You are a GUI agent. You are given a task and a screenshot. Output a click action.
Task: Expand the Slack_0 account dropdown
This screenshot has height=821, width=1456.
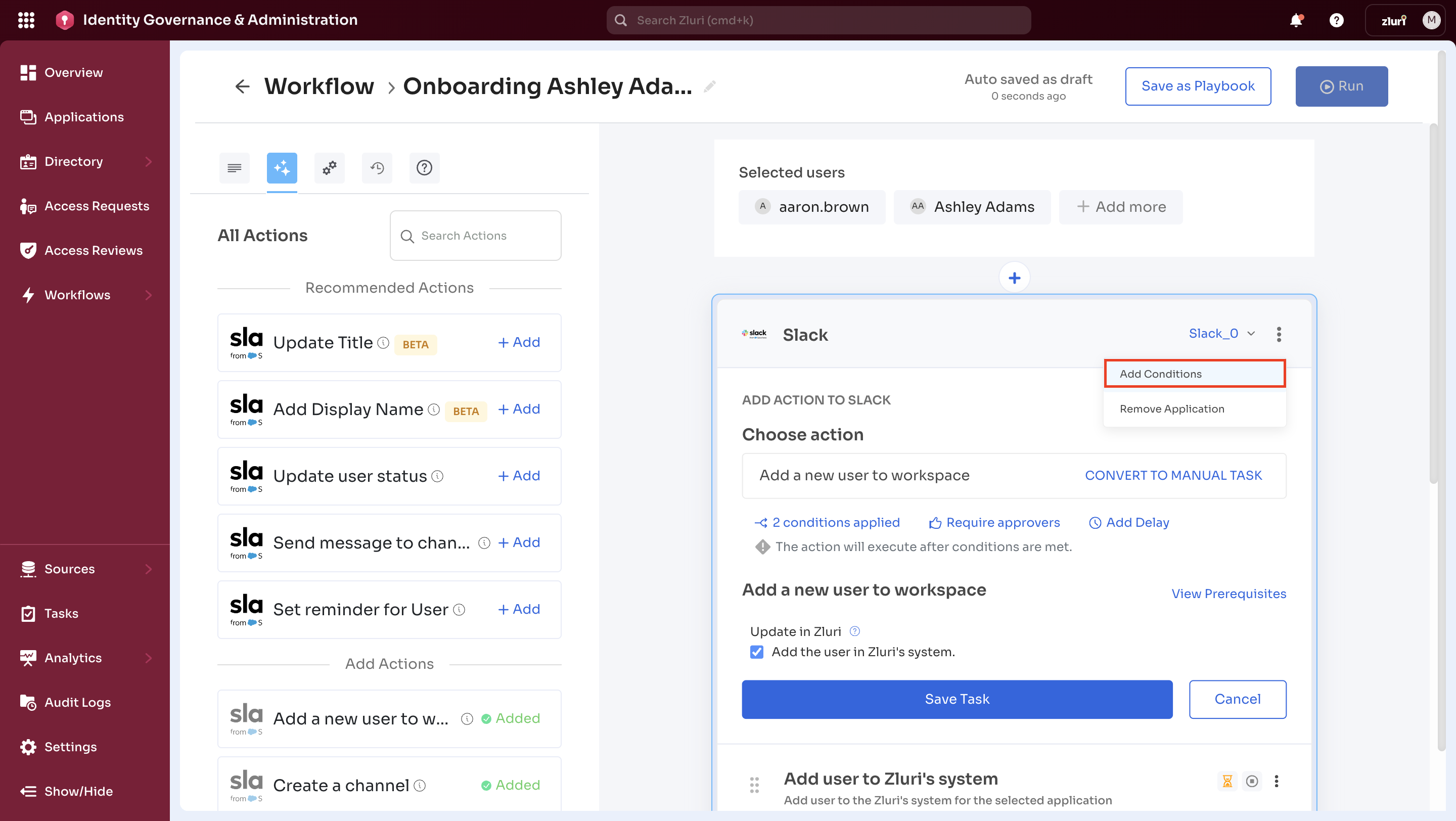[1222, 333]
